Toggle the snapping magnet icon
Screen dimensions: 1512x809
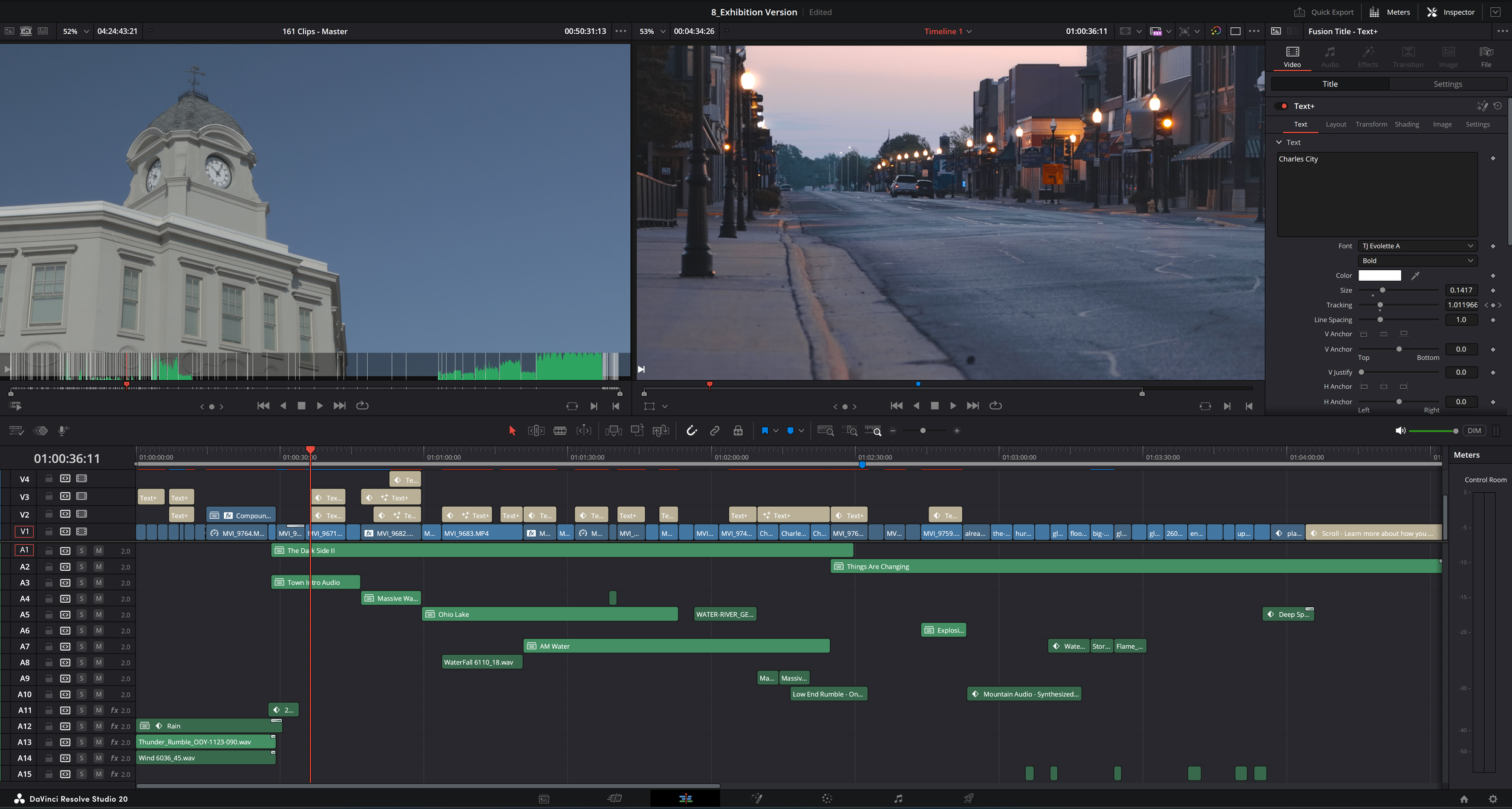(x=691, y=430)
